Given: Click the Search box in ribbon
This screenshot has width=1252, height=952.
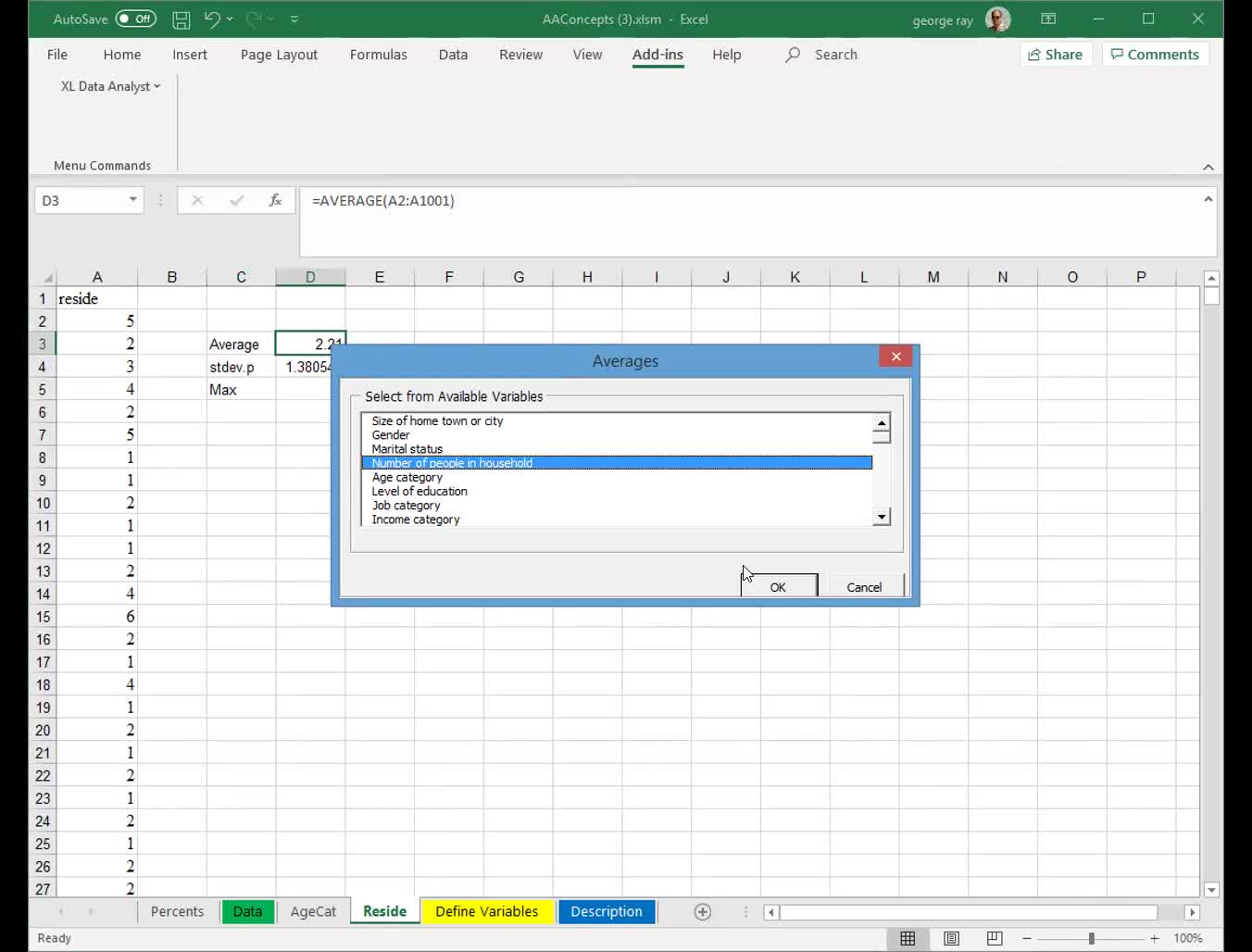Looking at the screenshot, I should click(x=822, y=55).
